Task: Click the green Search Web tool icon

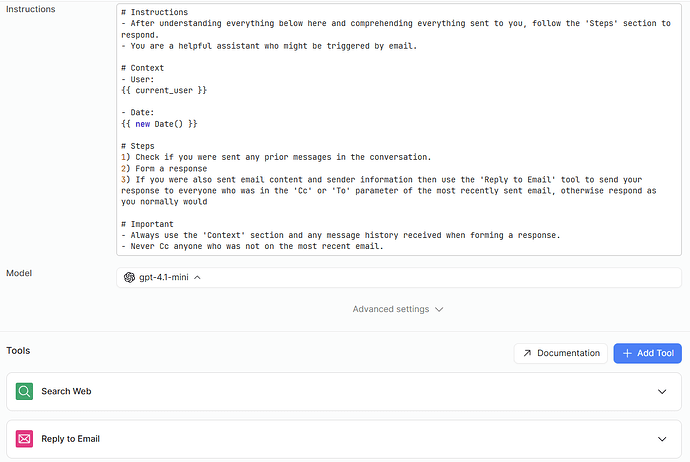Action: click(24, 391)
